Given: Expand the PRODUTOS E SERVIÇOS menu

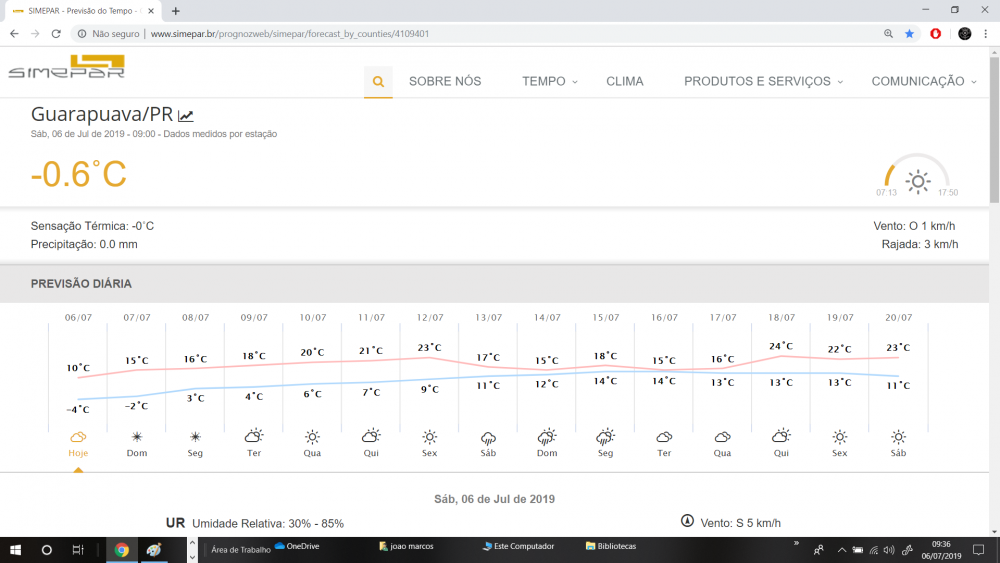Looking at the screenshot, I should [x=763, y=81].
